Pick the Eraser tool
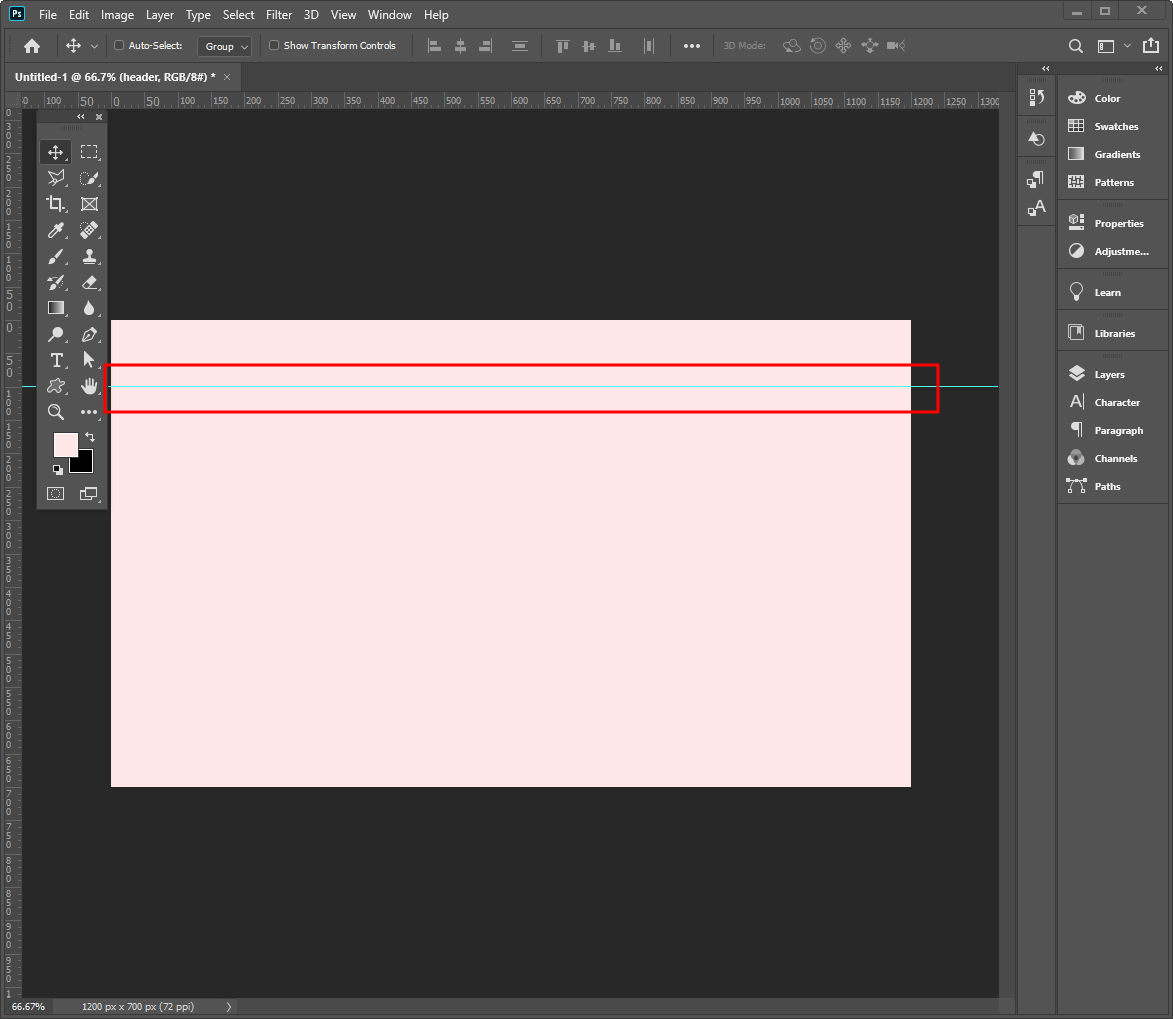 [89, 282]
